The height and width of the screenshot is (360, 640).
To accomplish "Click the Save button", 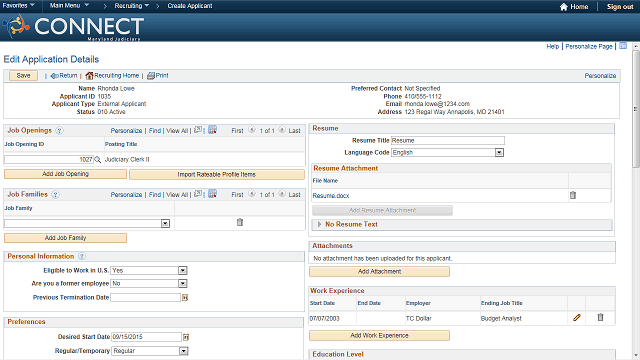I will coord(23,76).
